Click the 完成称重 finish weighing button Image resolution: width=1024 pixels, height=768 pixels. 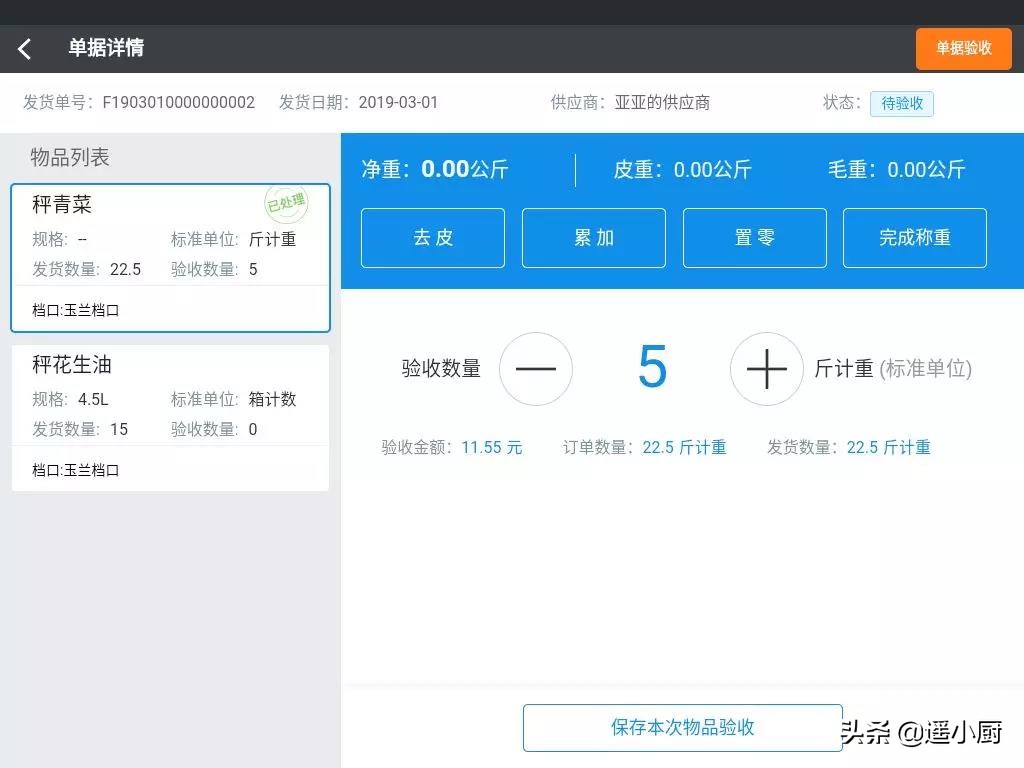[x=914, y=238]
